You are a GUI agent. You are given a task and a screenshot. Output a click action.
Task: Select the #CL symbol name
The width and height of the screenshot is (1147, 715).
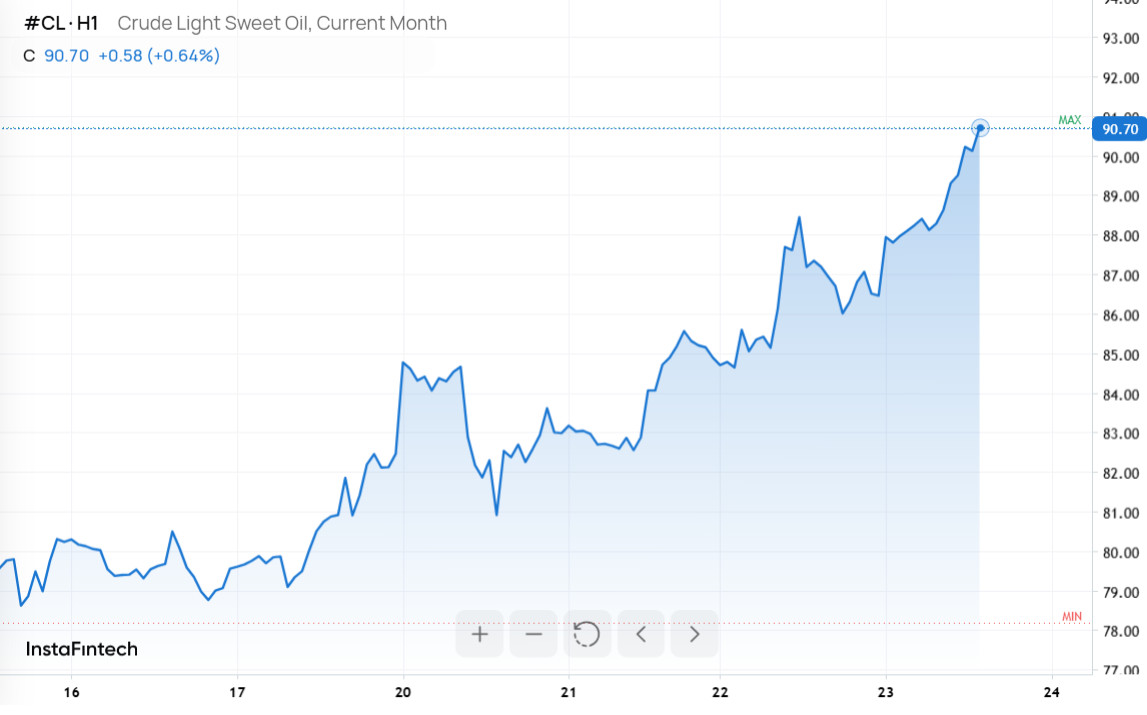point(45,23)
